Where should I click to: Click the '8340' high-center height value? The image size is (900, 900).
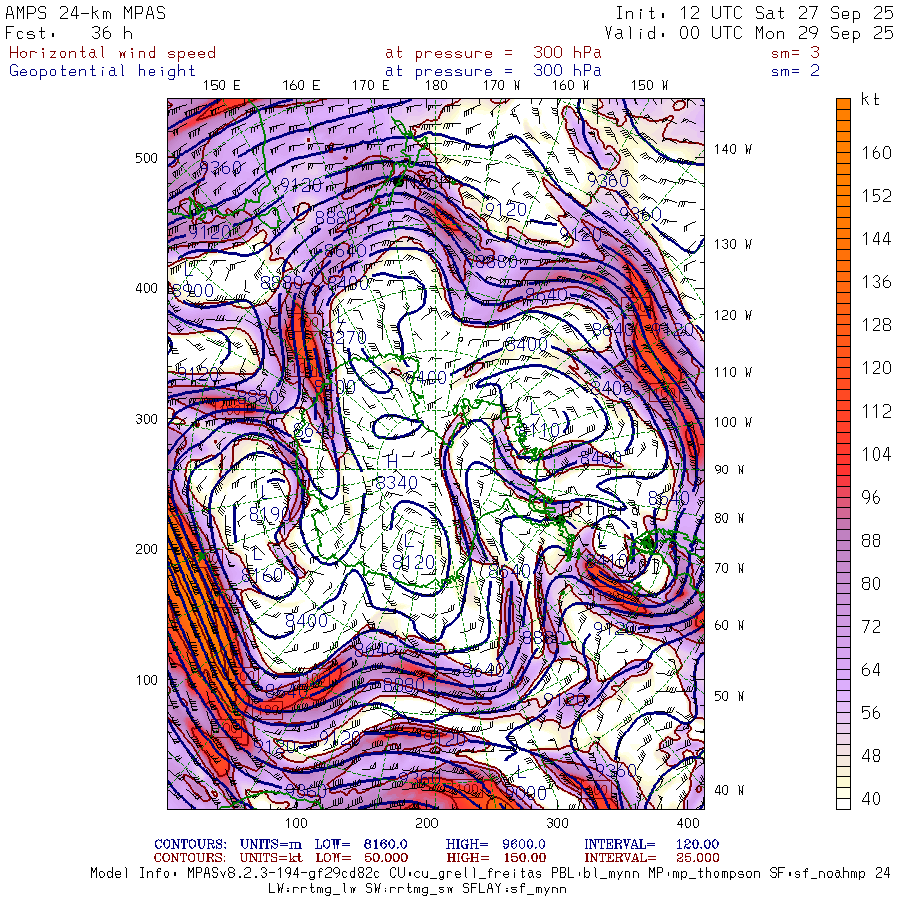[397, 483]
